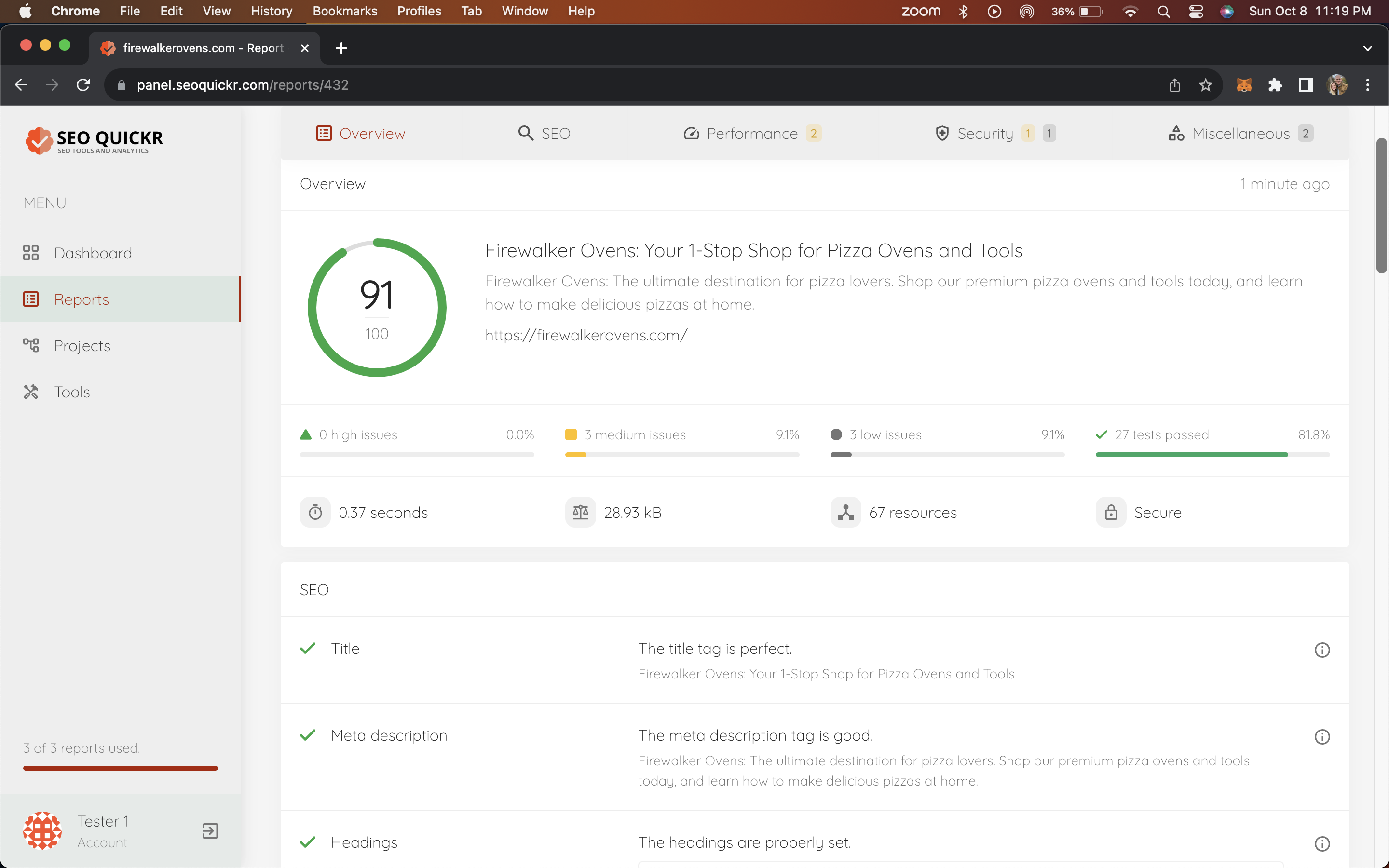The image size is (1389, 868).
Task: Click info icon next to Headings row
Action: point(1322,843)
